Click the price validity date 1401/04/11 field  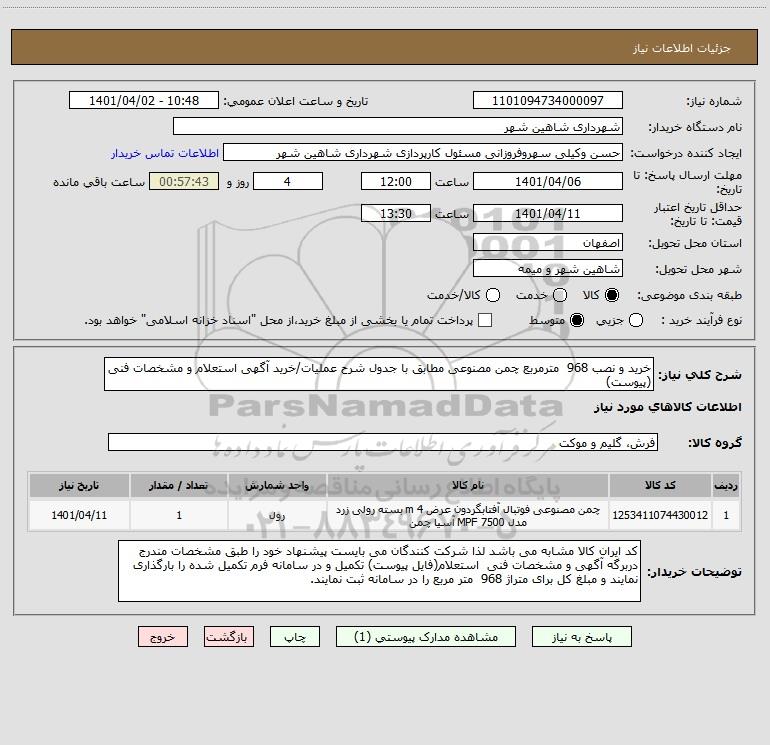coord(548,214)
